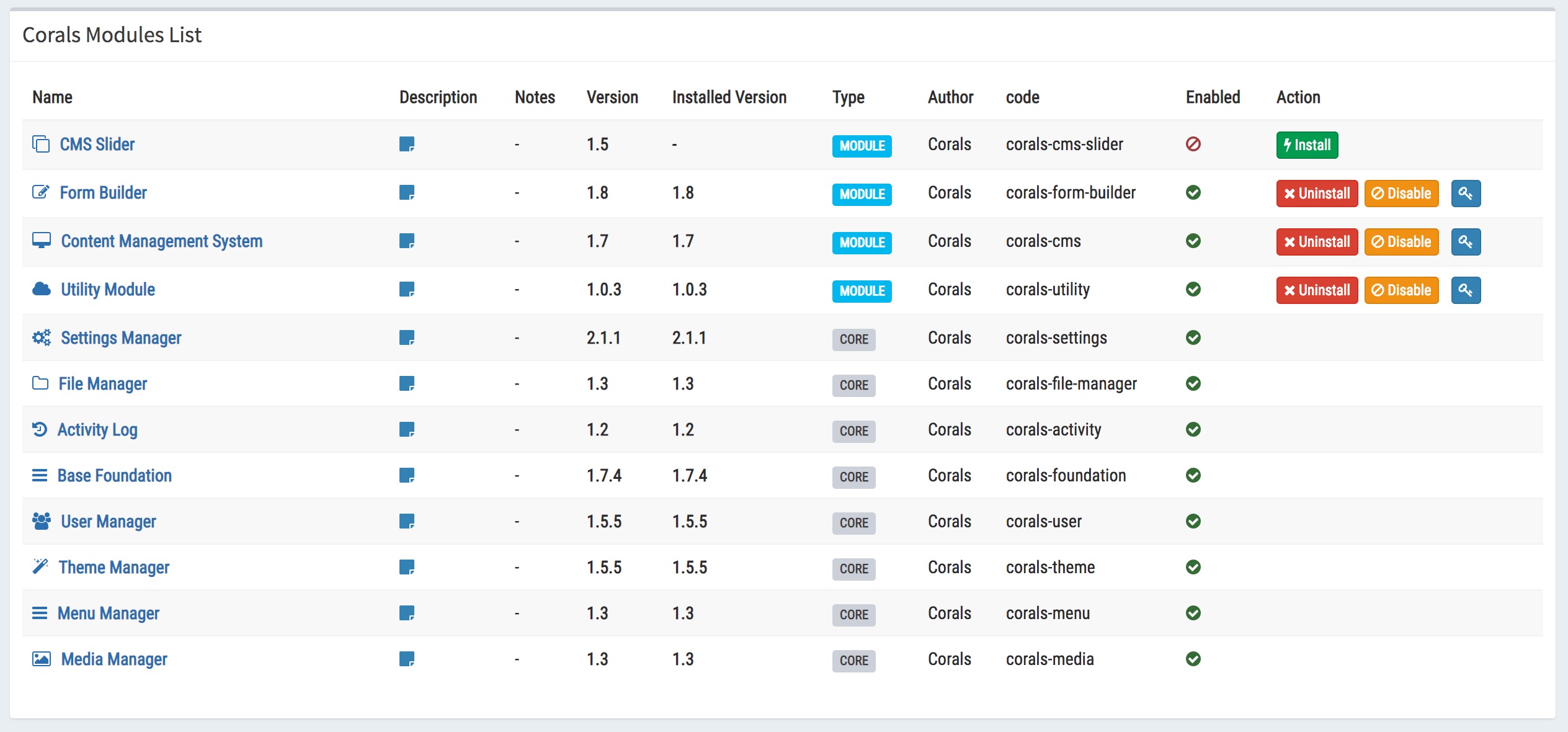
Task: Click the Base Foundation description note icon
Action: tap(407, 476)
